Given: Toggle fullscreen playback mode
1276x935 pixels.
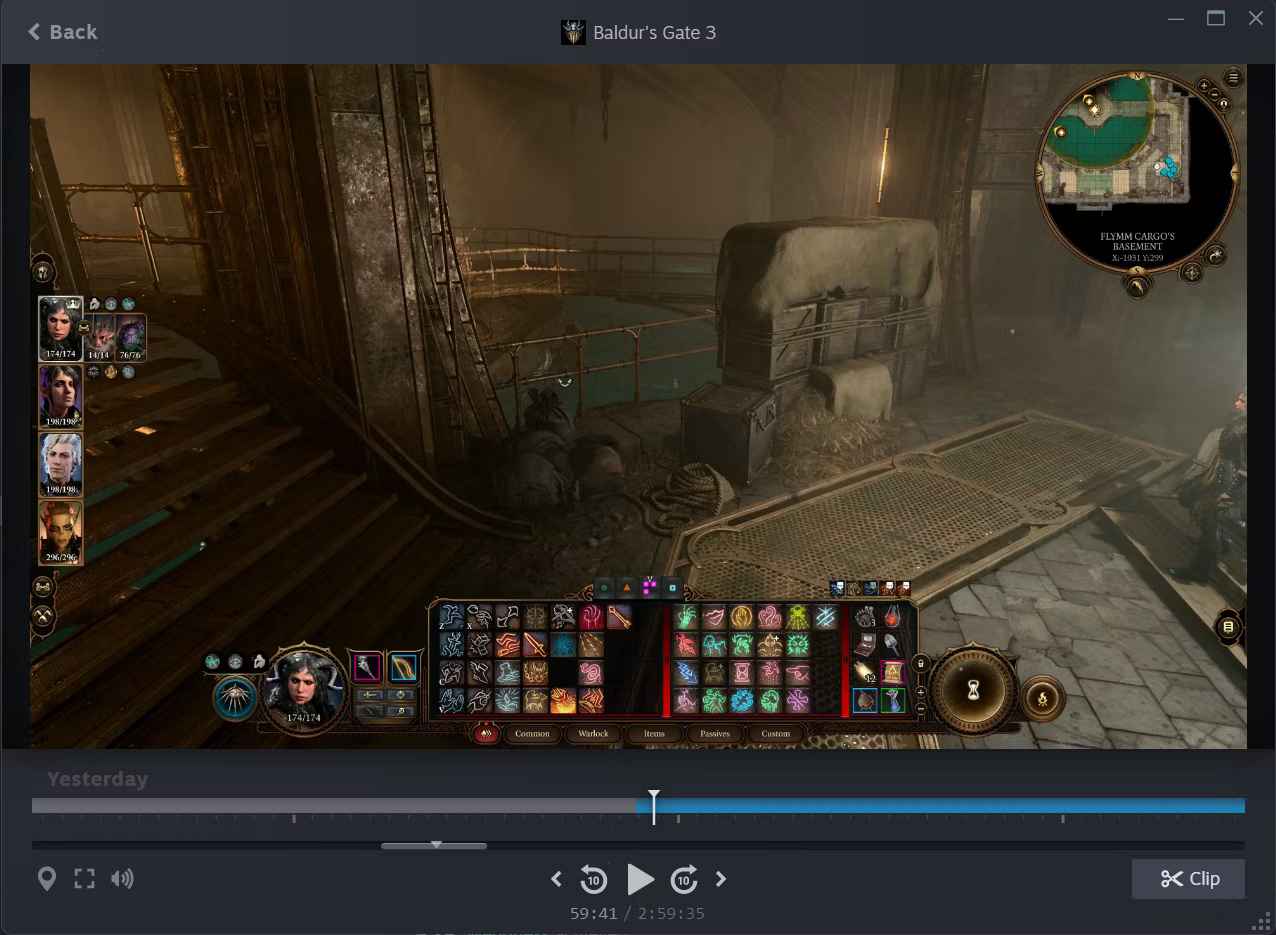Looking at the screenshot, I should click(x=84, y=878).
